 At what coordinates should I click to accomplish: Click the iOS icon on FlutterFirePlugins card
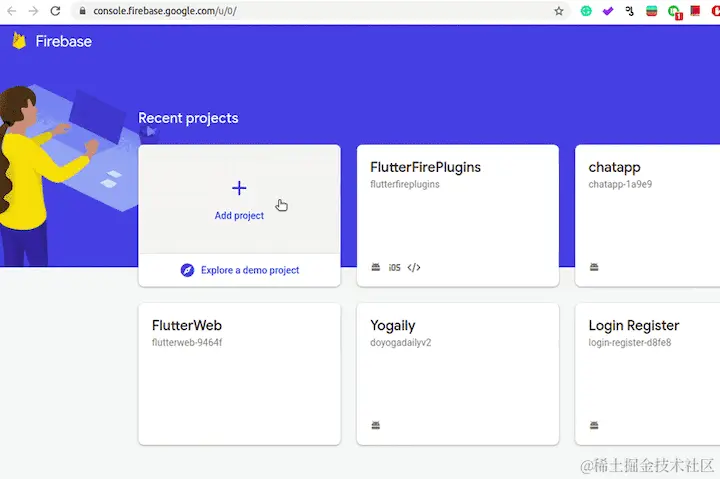[394, 267]
